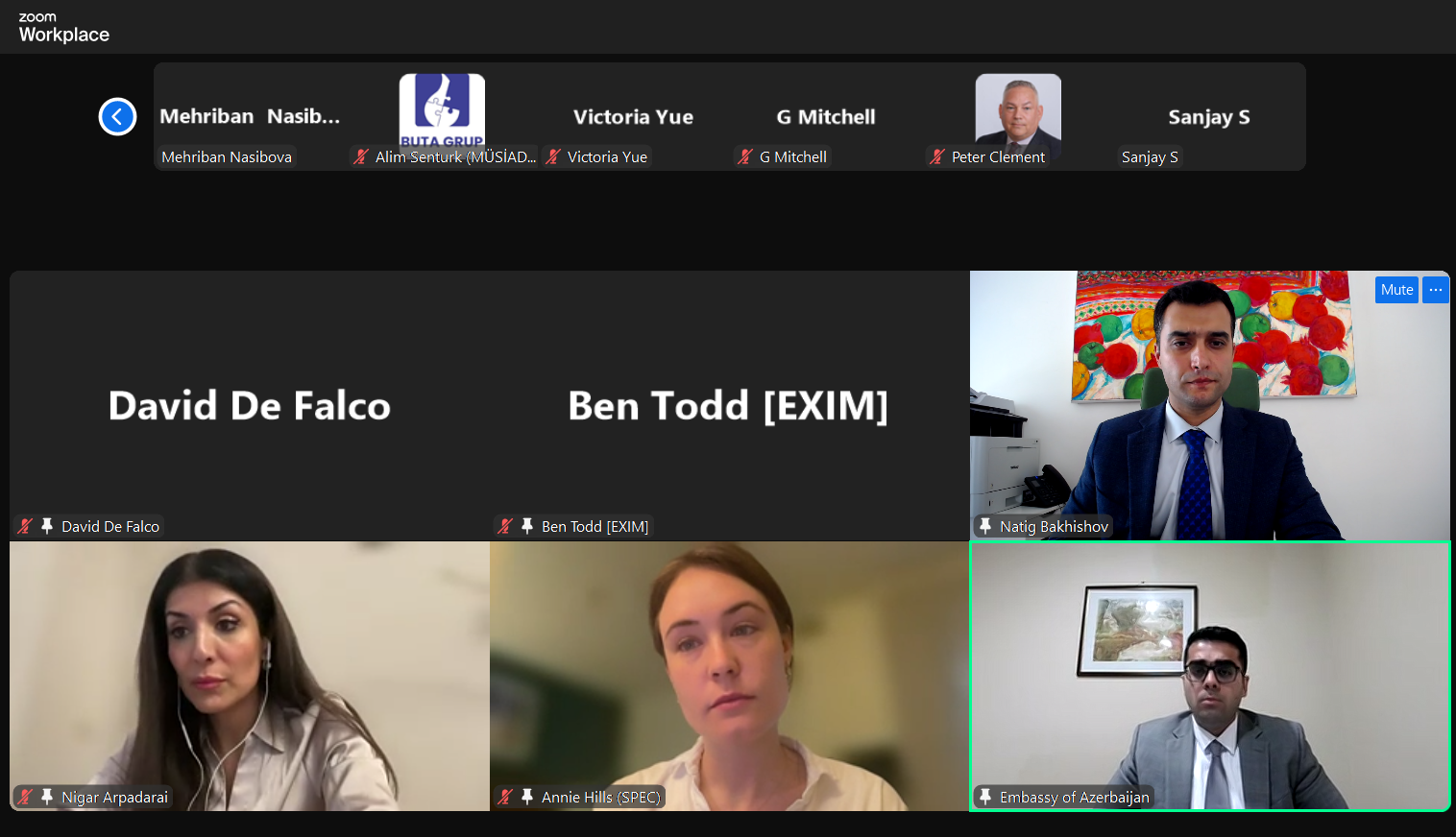Open more options menu on Natig Bakhishov's video
This screenshot has height=837, width=1456.
1436,290
